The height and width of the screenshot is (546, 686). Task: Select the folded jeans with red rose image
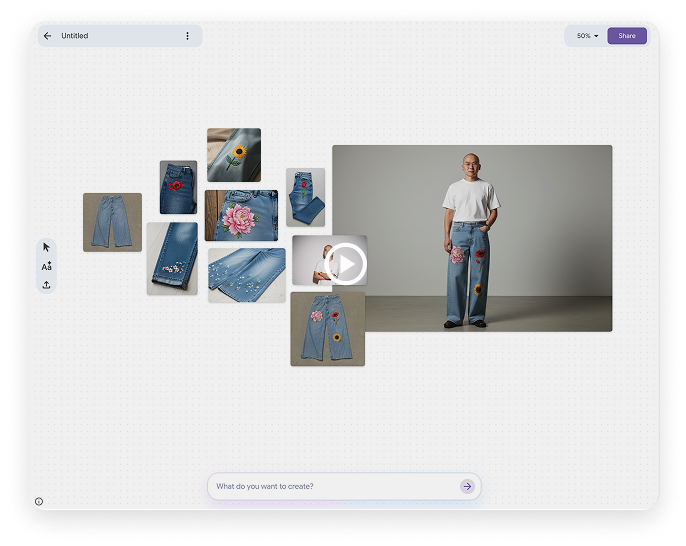point(305,197)
